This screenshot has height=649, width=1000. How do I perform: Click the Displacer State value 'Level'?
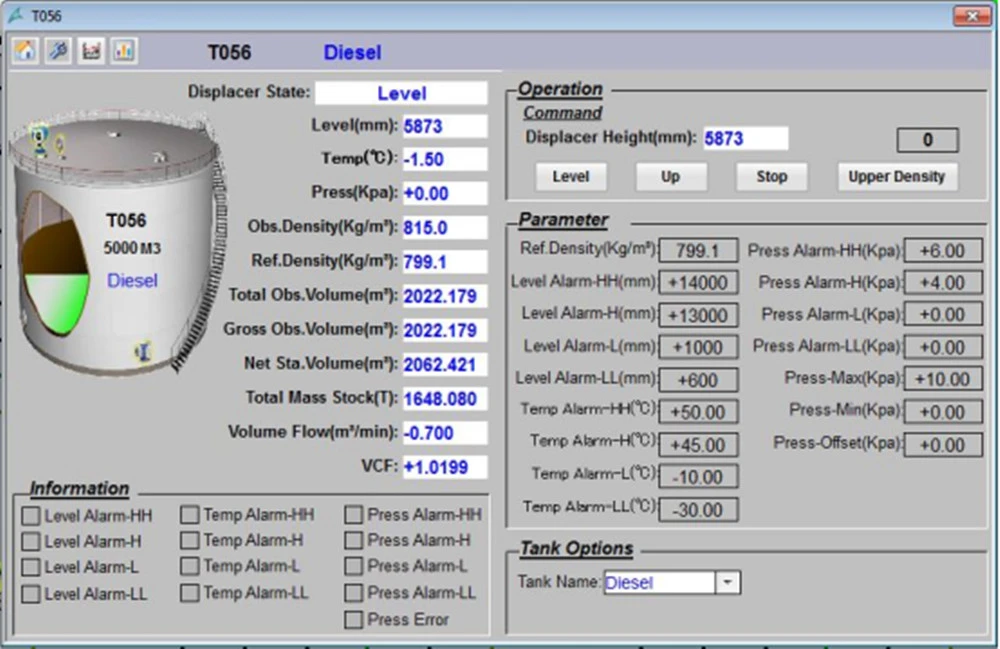tap(401, 93)
